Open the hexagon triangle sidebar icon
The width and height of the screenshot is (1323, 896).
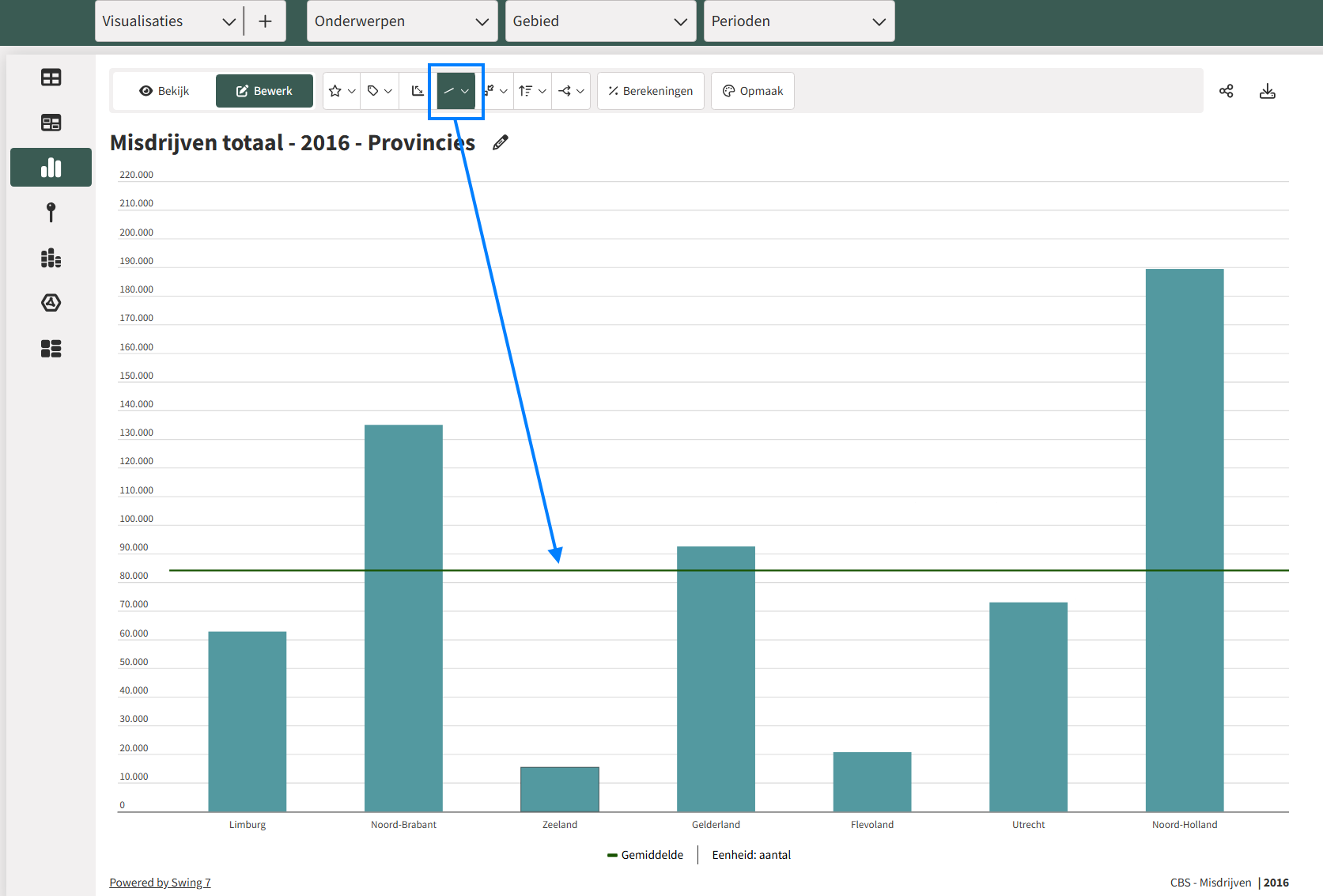[x=51, y=303]
